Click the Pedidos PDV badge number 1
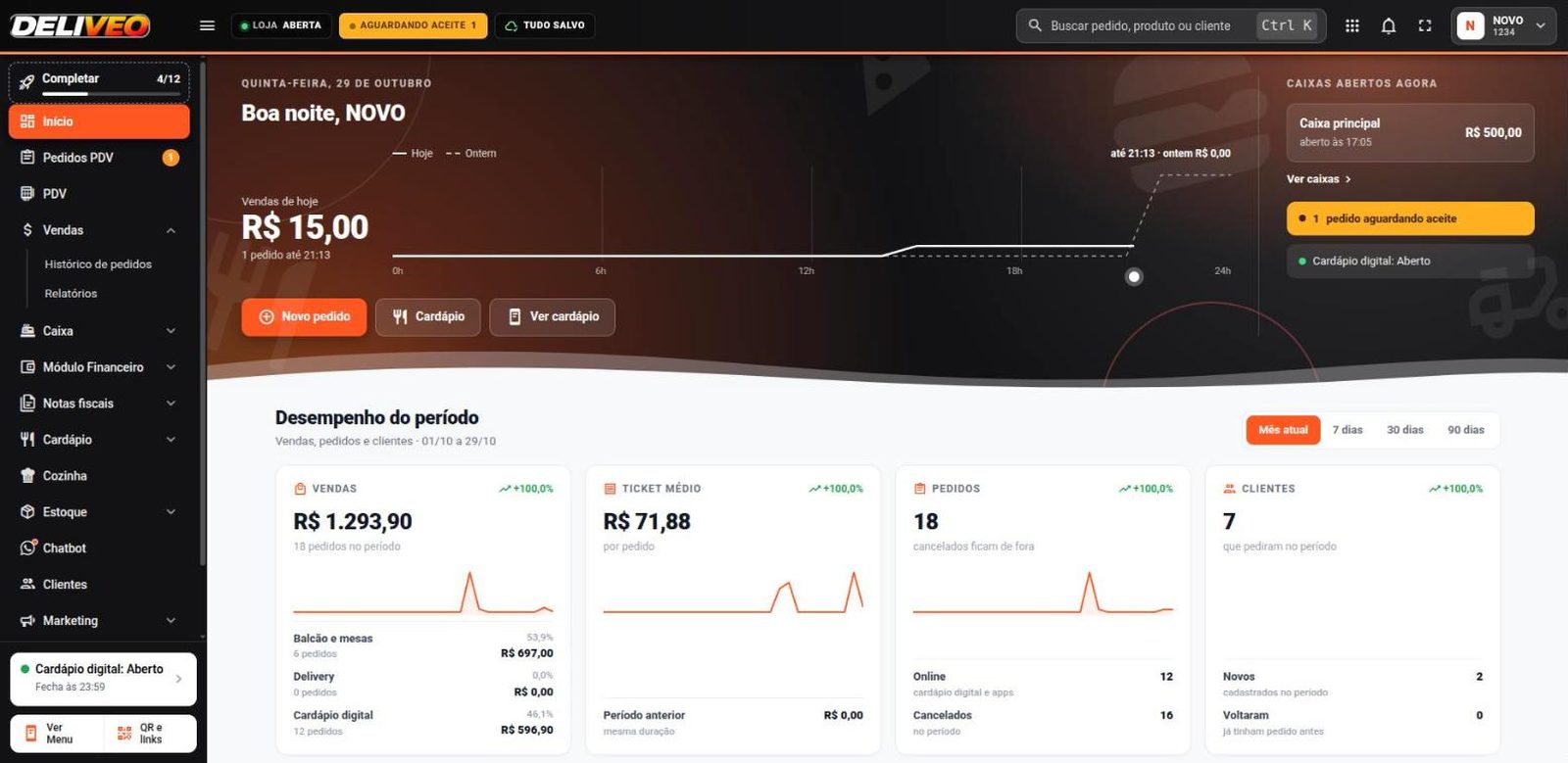This screenshot has height=763, width=1568. [171, 157]
